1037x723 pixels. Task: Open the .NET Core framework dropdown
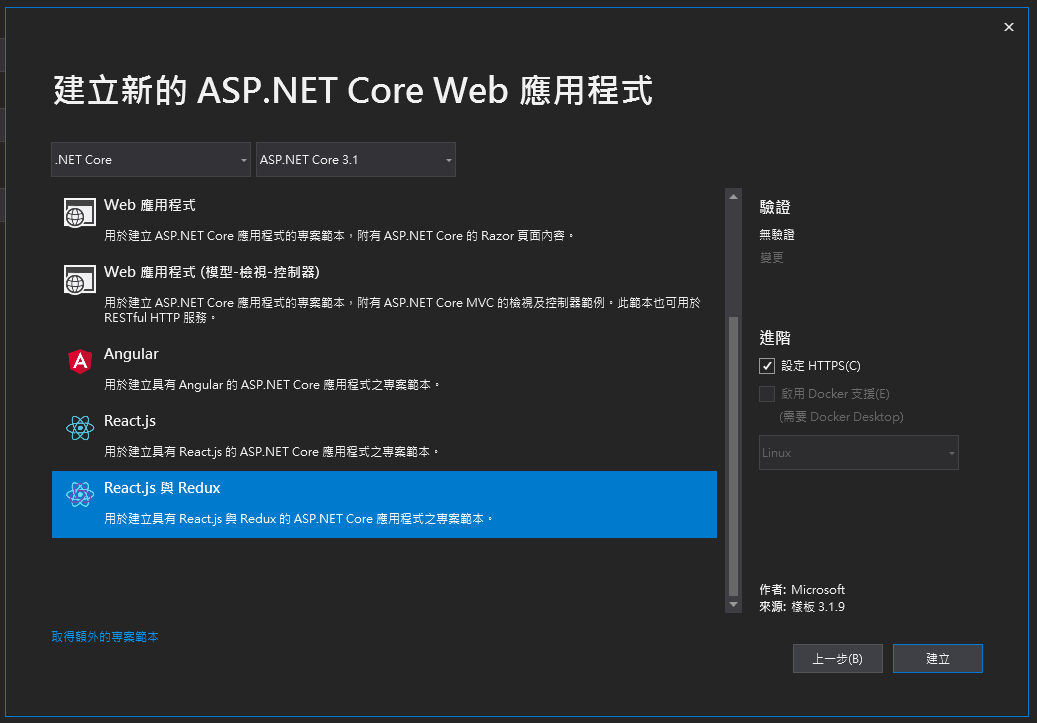151,159
